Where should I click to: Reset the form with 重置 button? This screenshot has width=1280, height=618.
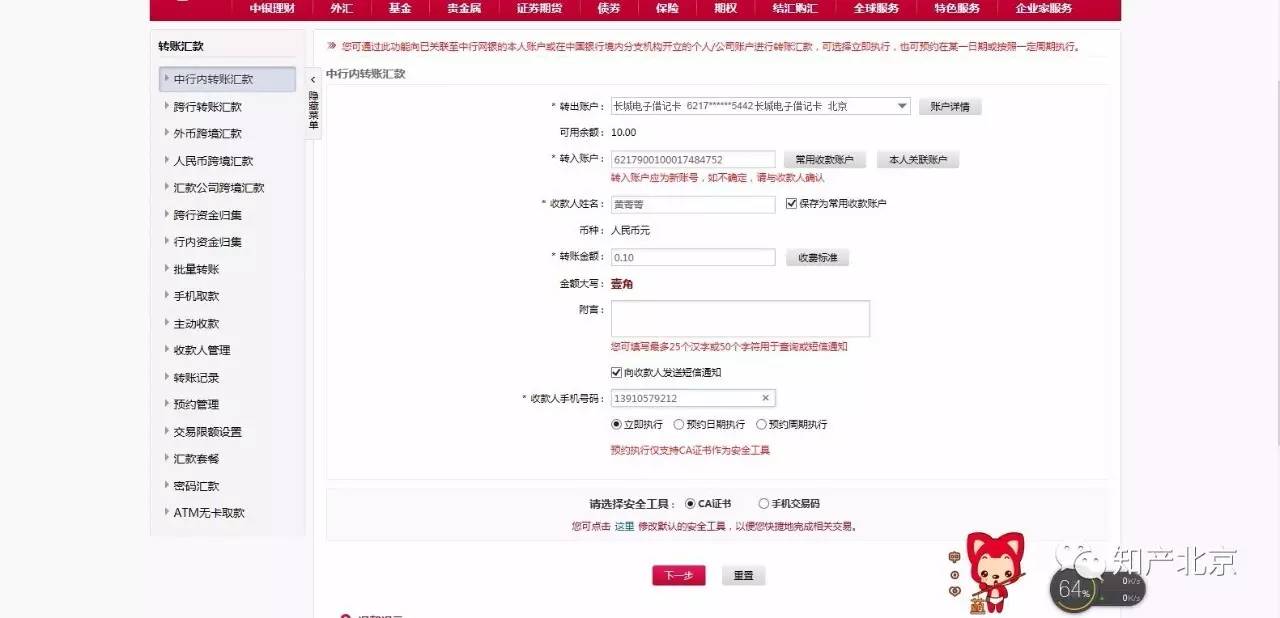pos(743,576)
